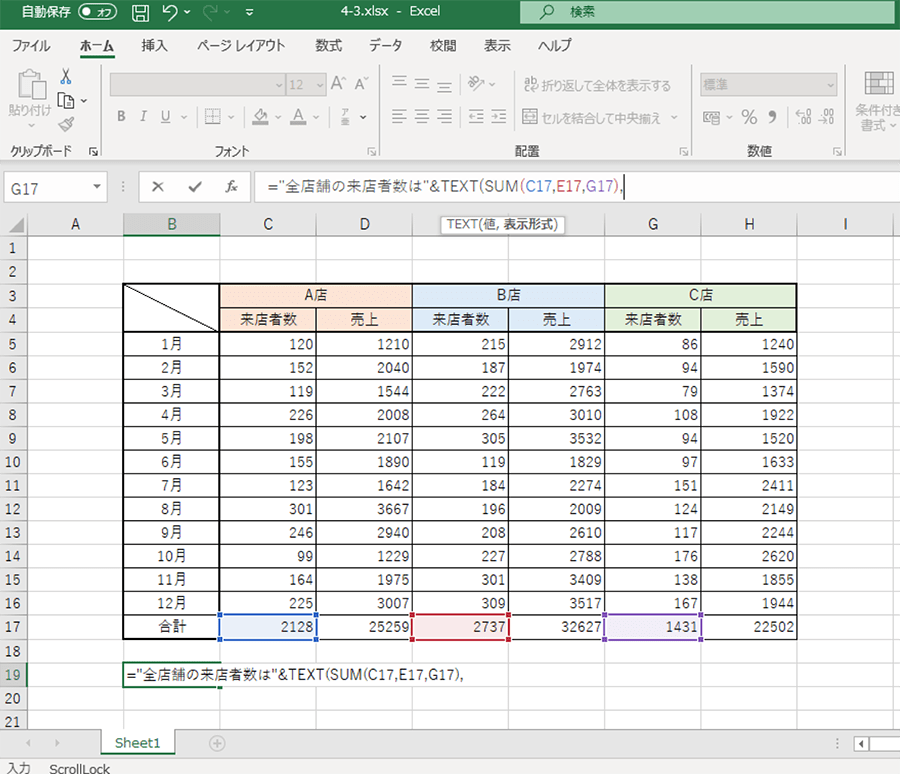Toggle bold formatting with B
This screenshot has height=774, width=900.
121,117
